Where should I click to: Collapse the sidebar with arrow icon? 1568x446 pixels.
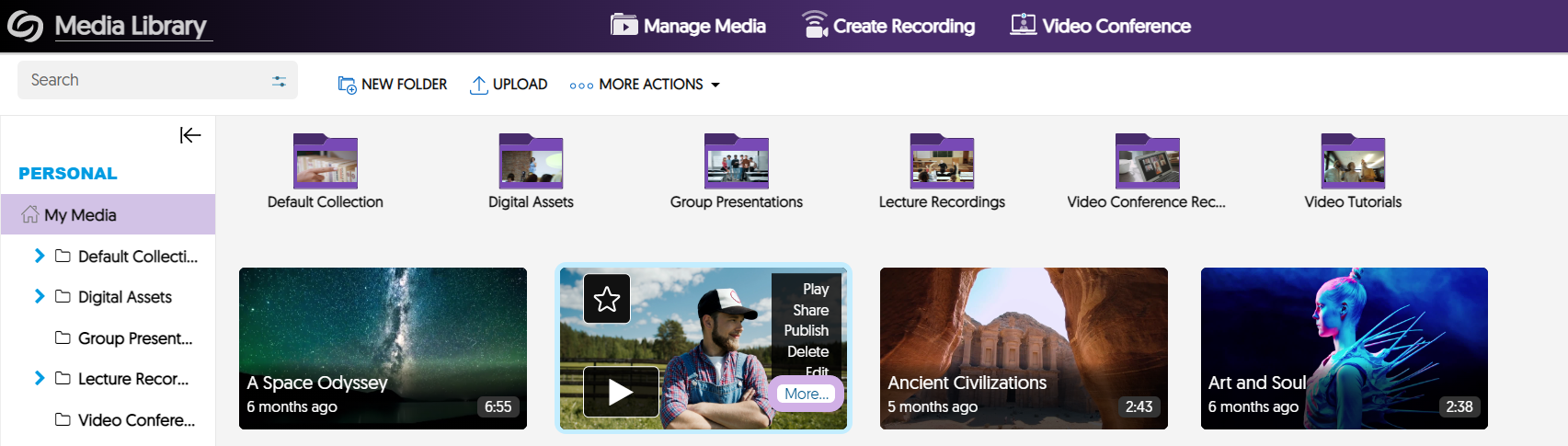190,135
